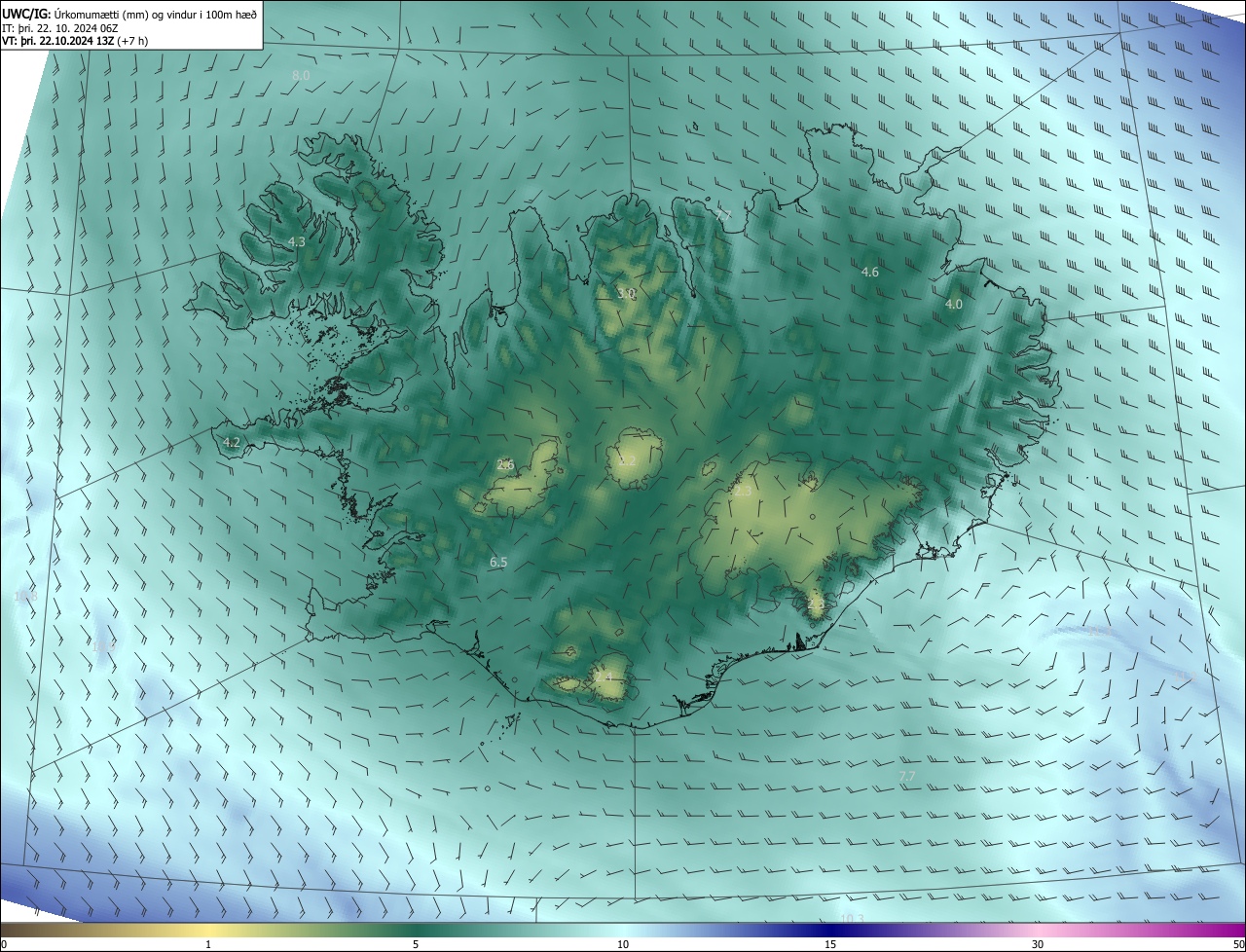Click the 2.3 value label on the map
The width and height of the screenshot is (1246, 952).
tap(742, 492)
